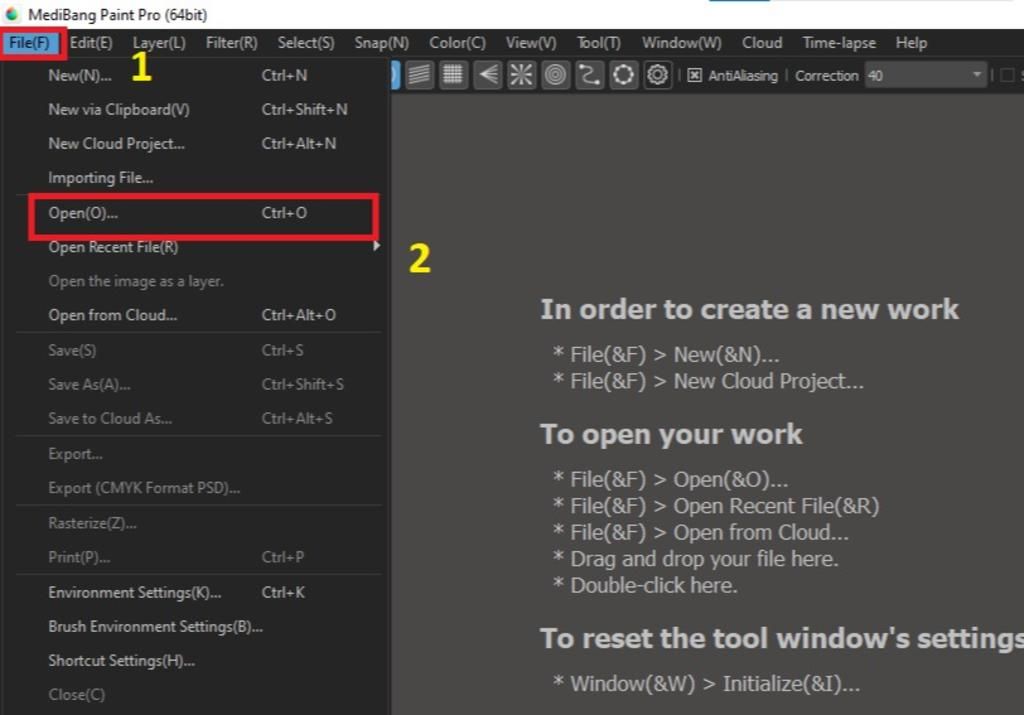Viewport: 1024px width, 715px height.
Task: Choose Environment Settings(K)... entry
Action: coord(198,593)
